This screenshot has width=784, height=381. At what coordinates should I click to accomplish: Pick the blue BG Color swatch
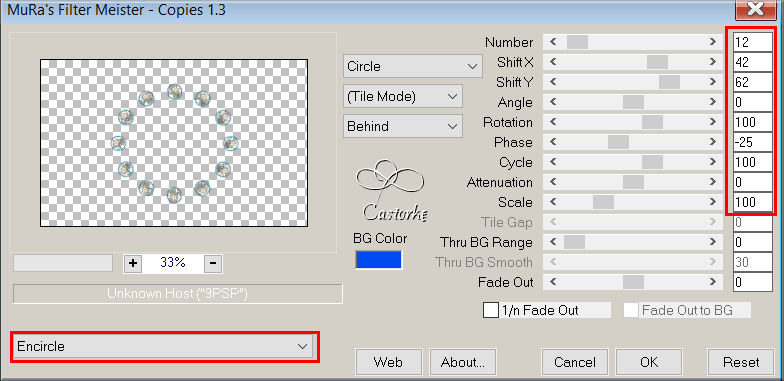pyautogui.click(x=378, y=260)
